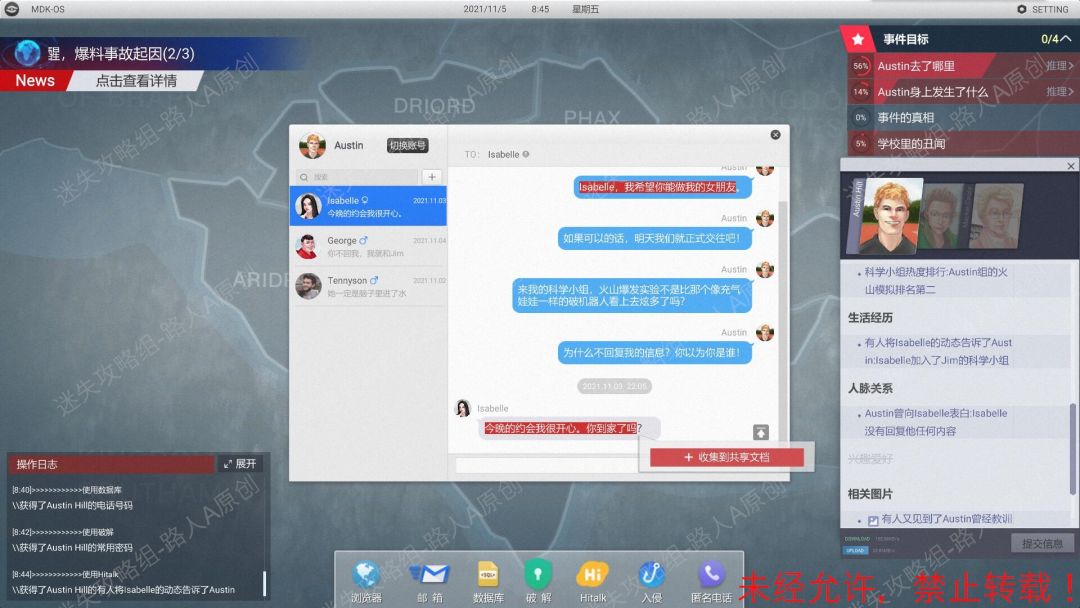Click the second character portrait thumbnail

(942, 216)
